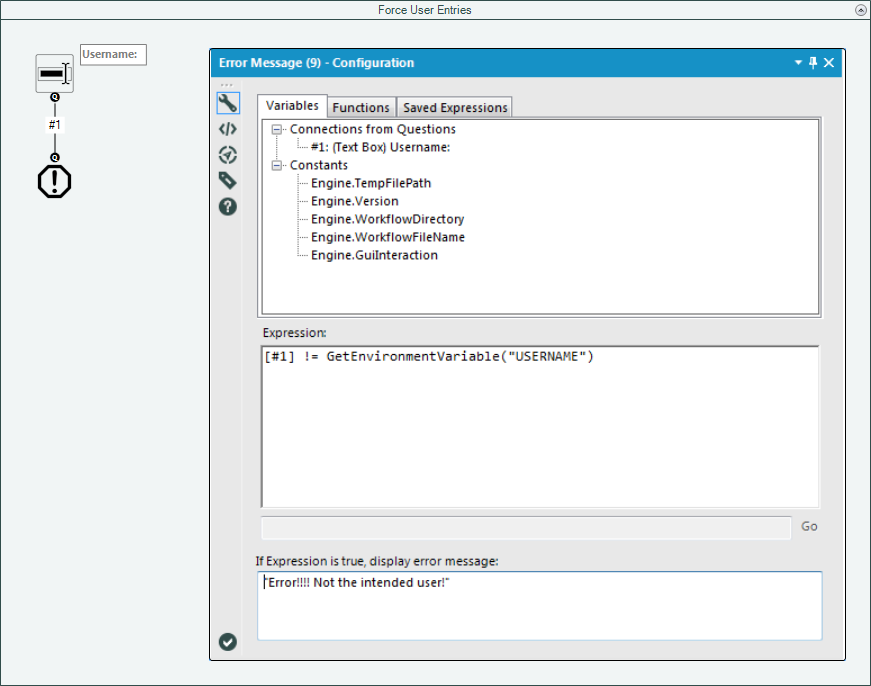871x686 pixels.
Task: Select Engine.WorkflowFileName constant
Action: [388, 237]
